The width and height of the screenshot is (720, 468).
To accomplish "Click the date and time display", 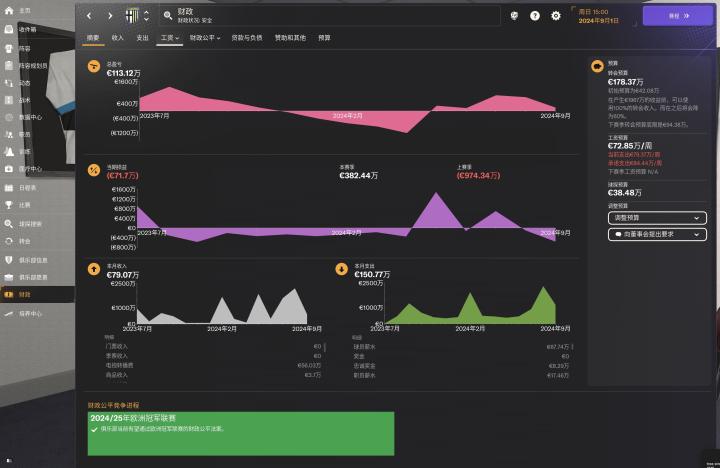I will (x=600, y=16).
